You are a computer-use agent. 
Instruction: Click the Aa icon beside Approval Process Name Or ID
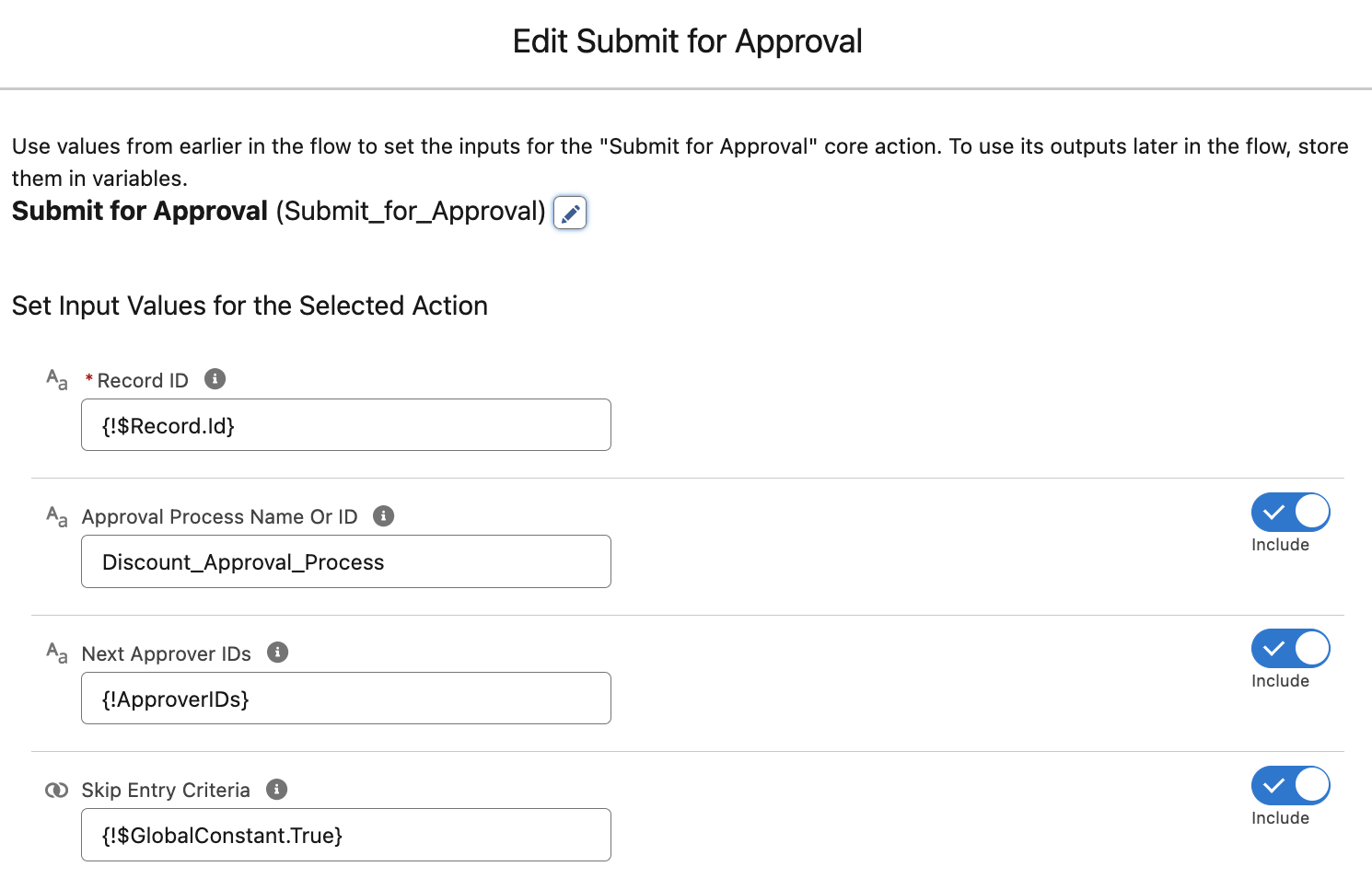pos(56,515)
